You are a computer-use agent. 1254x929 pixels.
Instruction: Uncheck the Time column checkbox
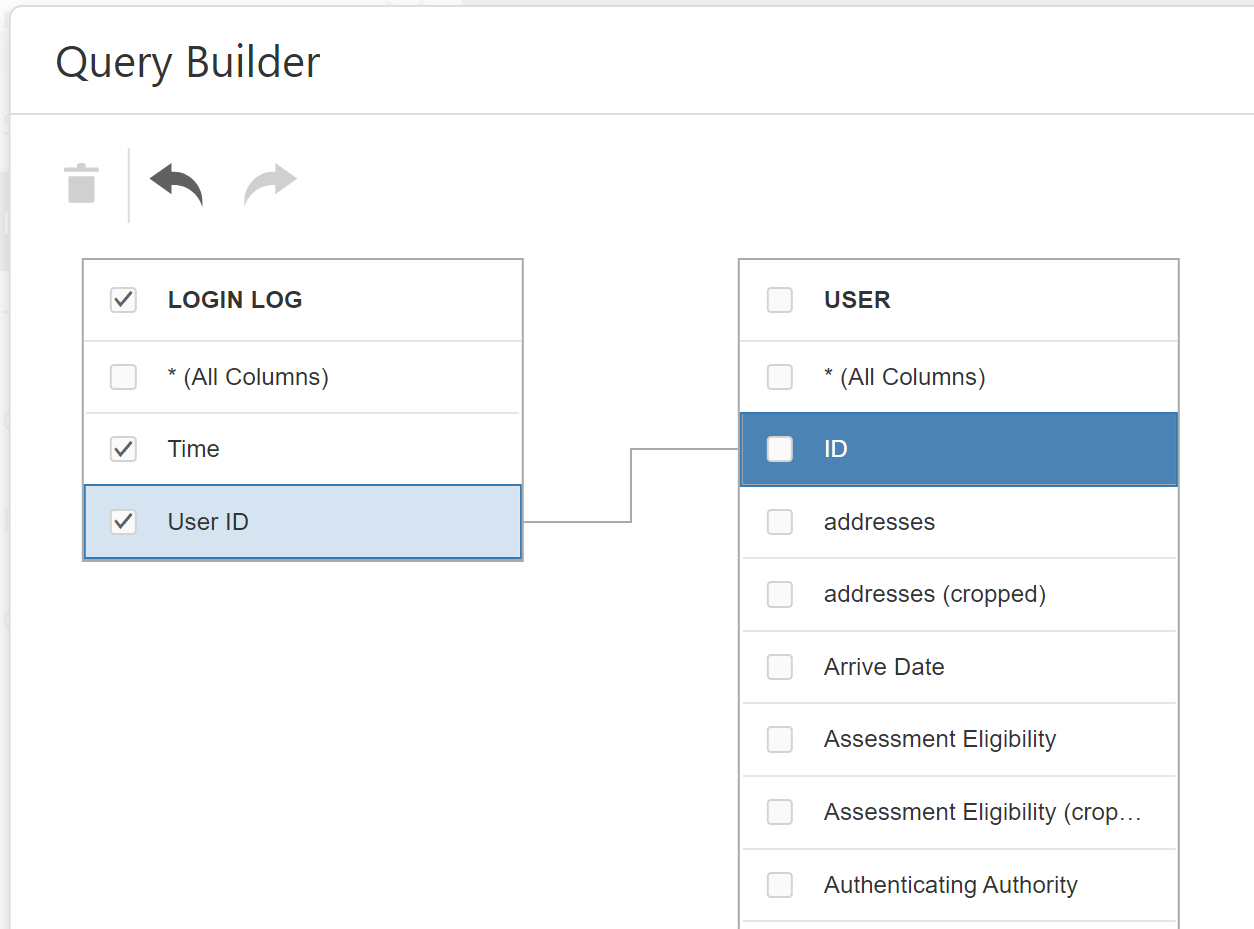point(123,449)
